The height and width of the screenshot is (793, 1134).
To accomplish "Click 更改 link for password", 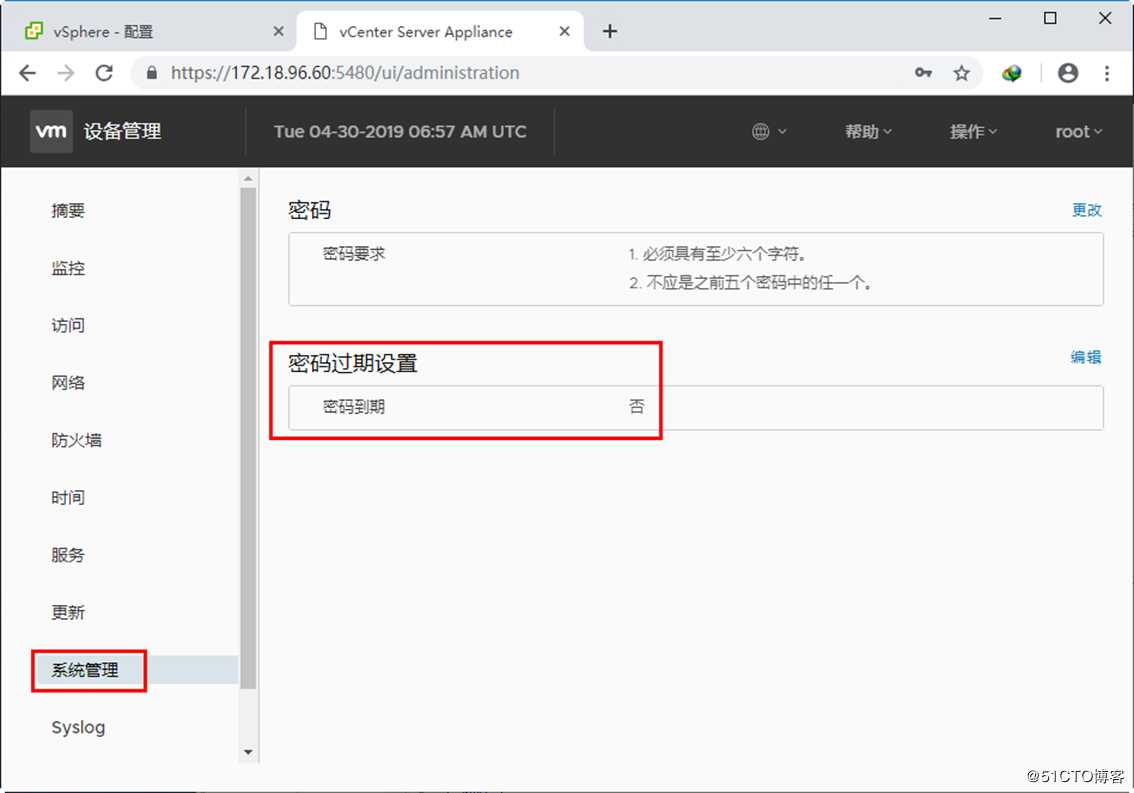I will tap(1086, 210).
